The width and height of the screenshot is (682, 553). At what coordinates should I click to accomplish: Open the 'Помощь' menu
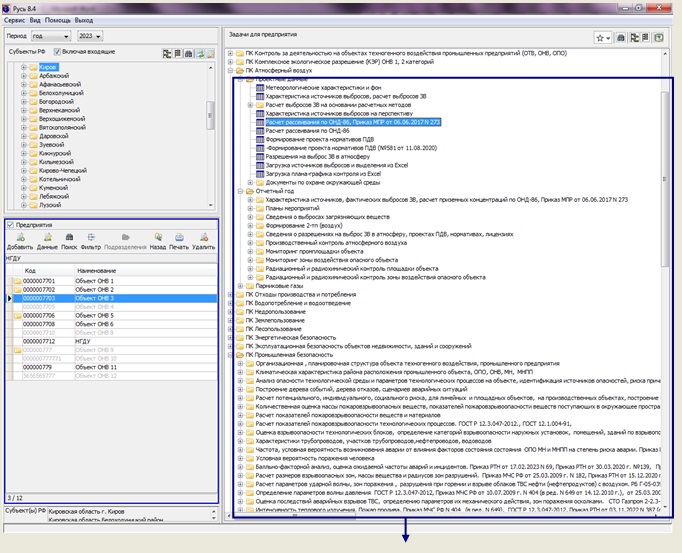57,19
